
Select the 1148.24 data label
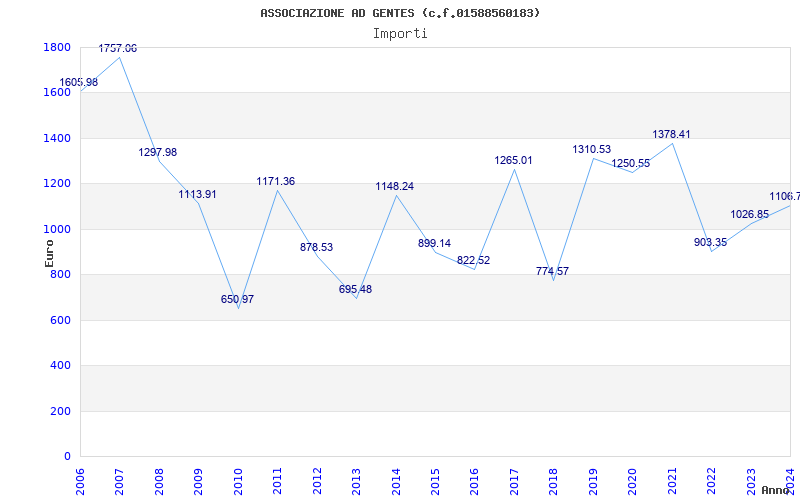click(x=395, y=186)
